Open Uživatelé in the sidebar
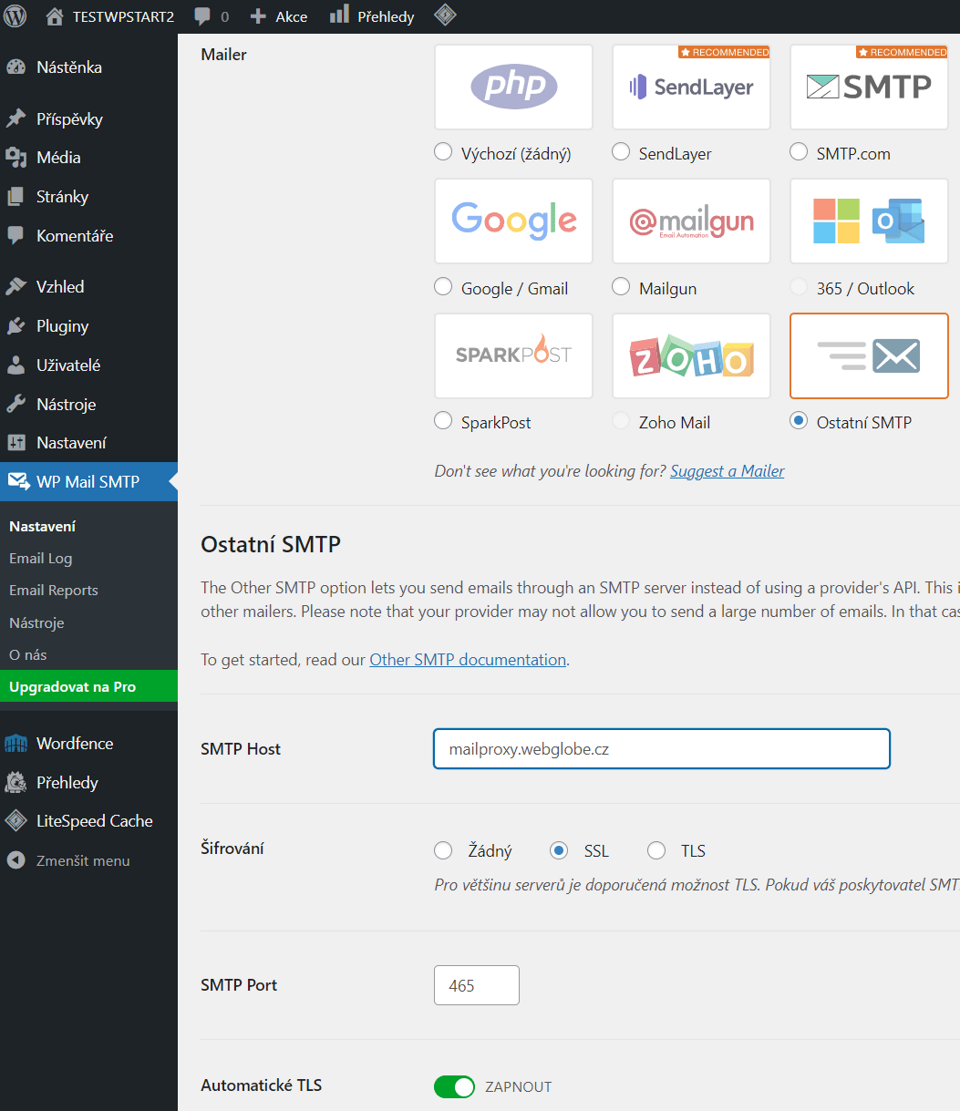The image size is (960, 1111). pos(89,365)
